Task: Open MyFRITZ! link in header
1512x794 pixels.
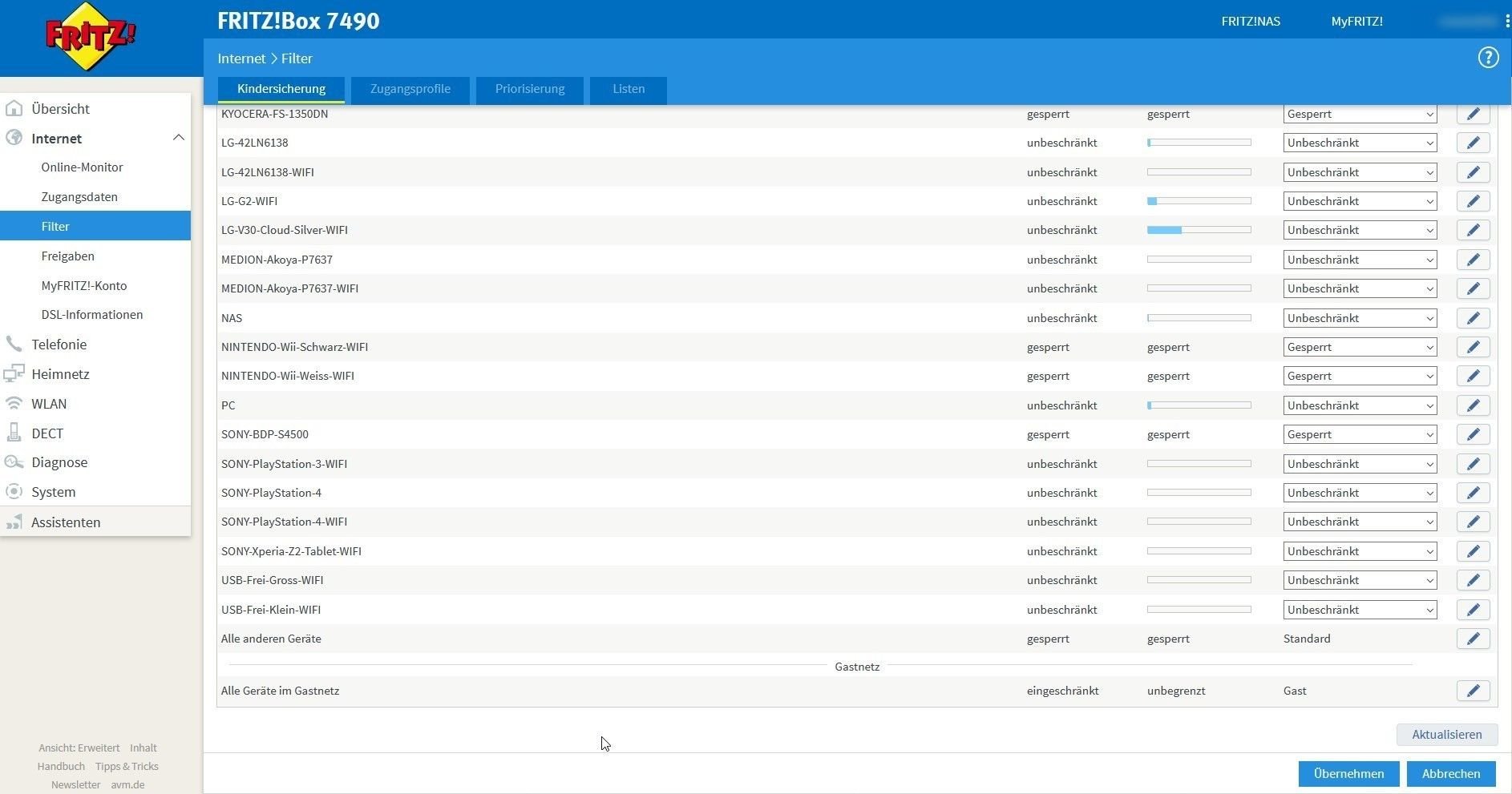Action: [x=1356, y=22]
